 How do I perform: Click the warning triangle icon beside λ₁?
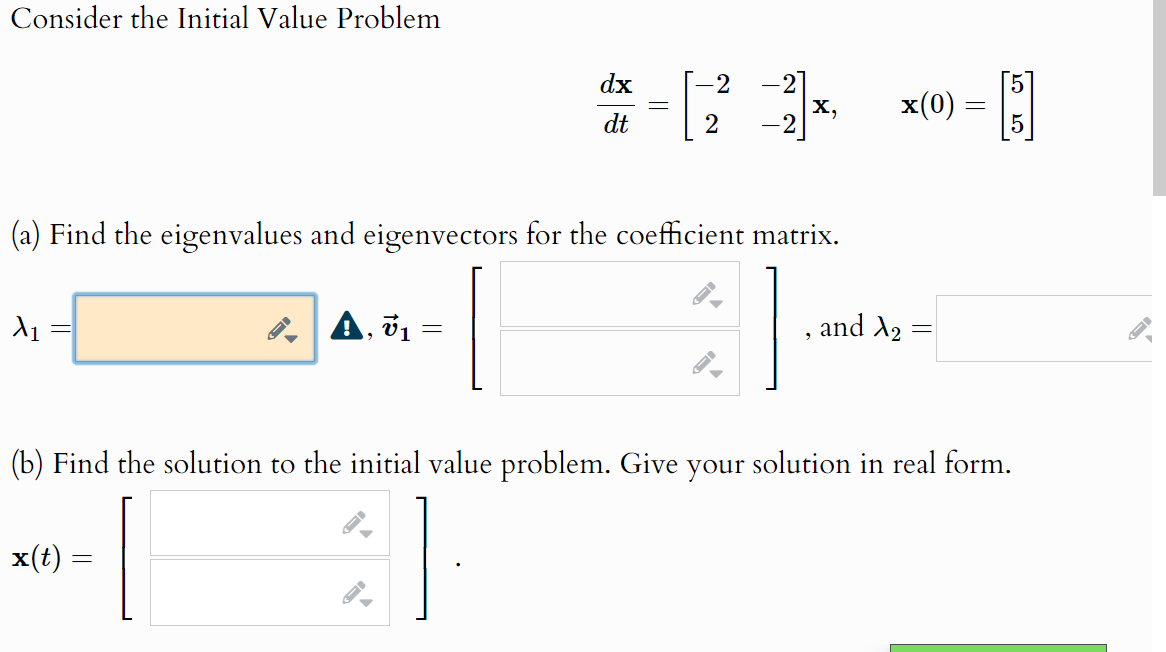(347, 326)
